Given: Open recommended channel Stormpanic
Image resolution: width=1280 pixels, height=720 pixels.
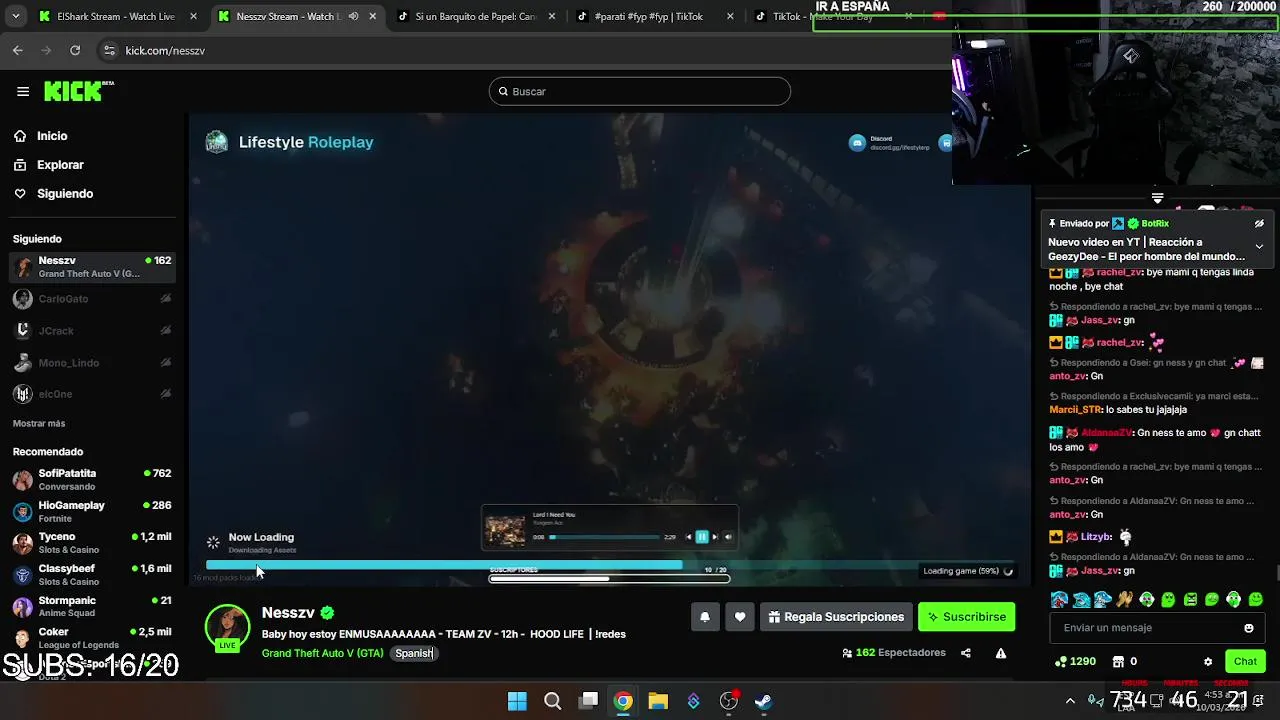Looking at the screenshot, I should click(x=93, y=607).
